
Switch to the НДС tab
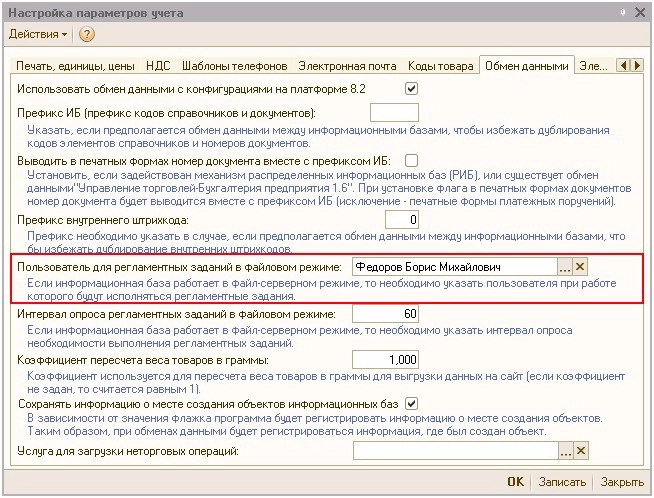[x=158, y=66]
